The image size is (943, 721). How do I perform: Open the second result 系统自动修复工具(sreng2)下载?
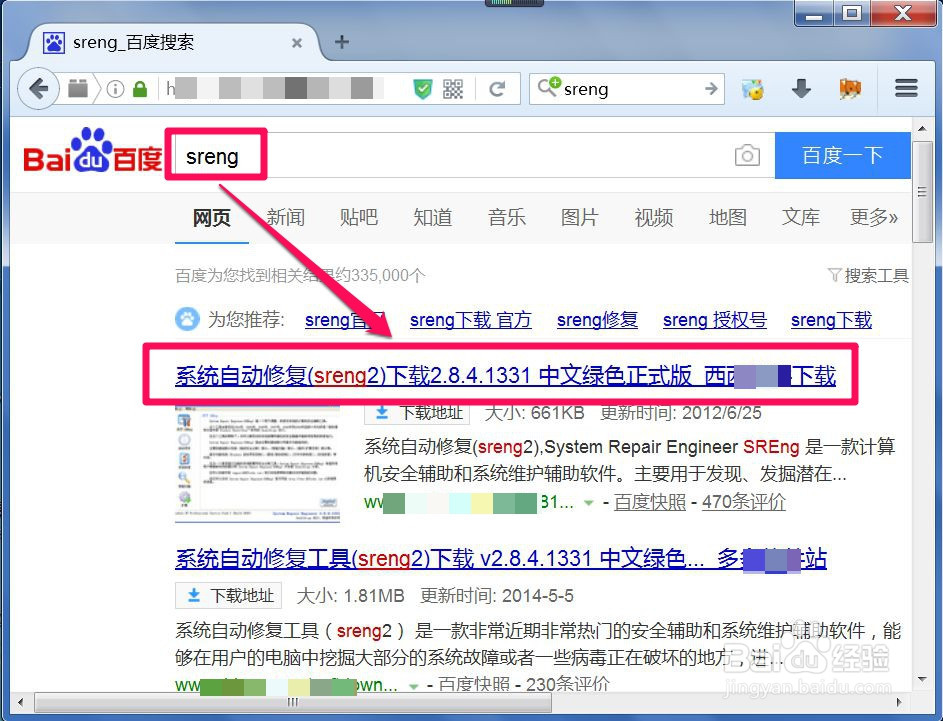coord(500,559)
